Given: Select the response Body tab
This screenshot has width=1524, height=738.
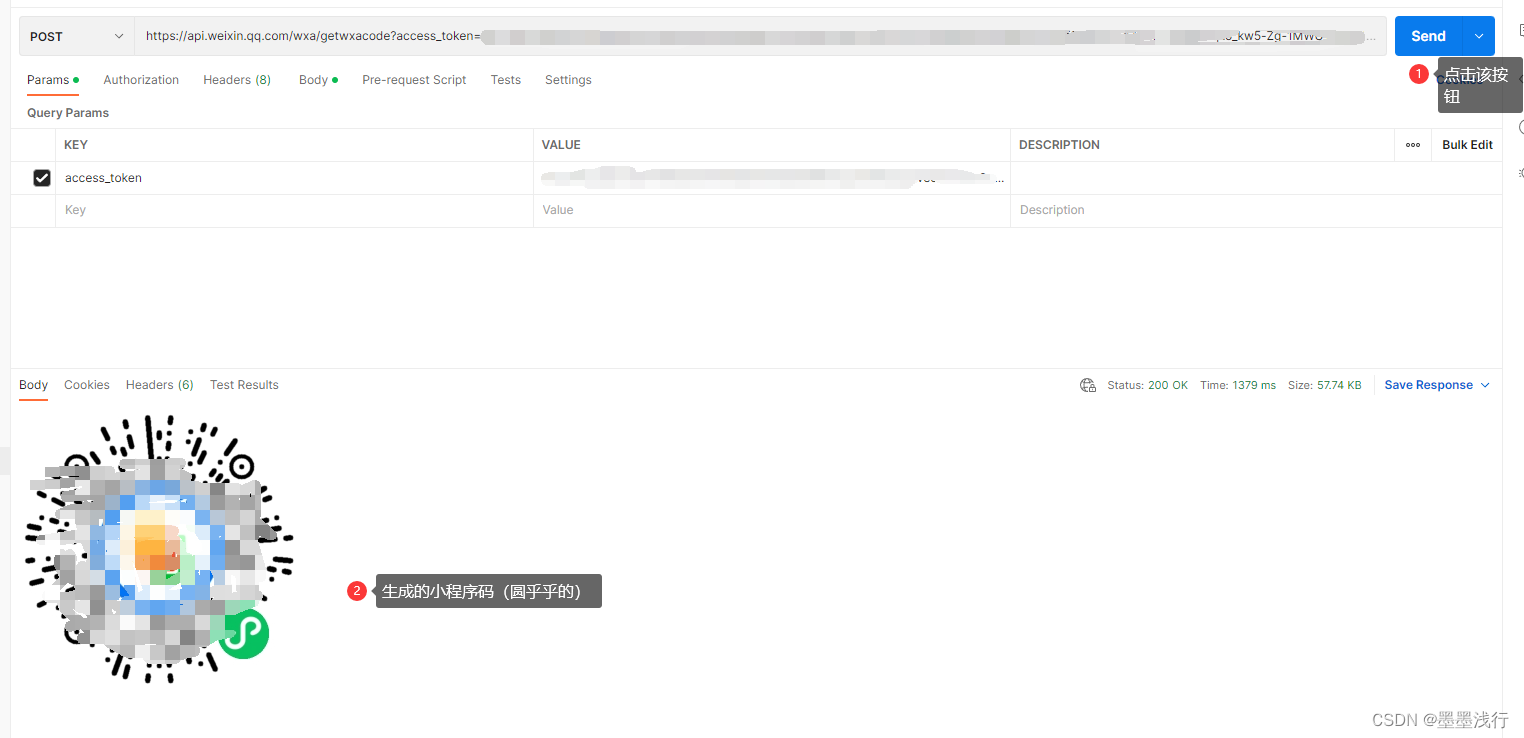Looking at the screenshot, I should (x=33, y=385).
